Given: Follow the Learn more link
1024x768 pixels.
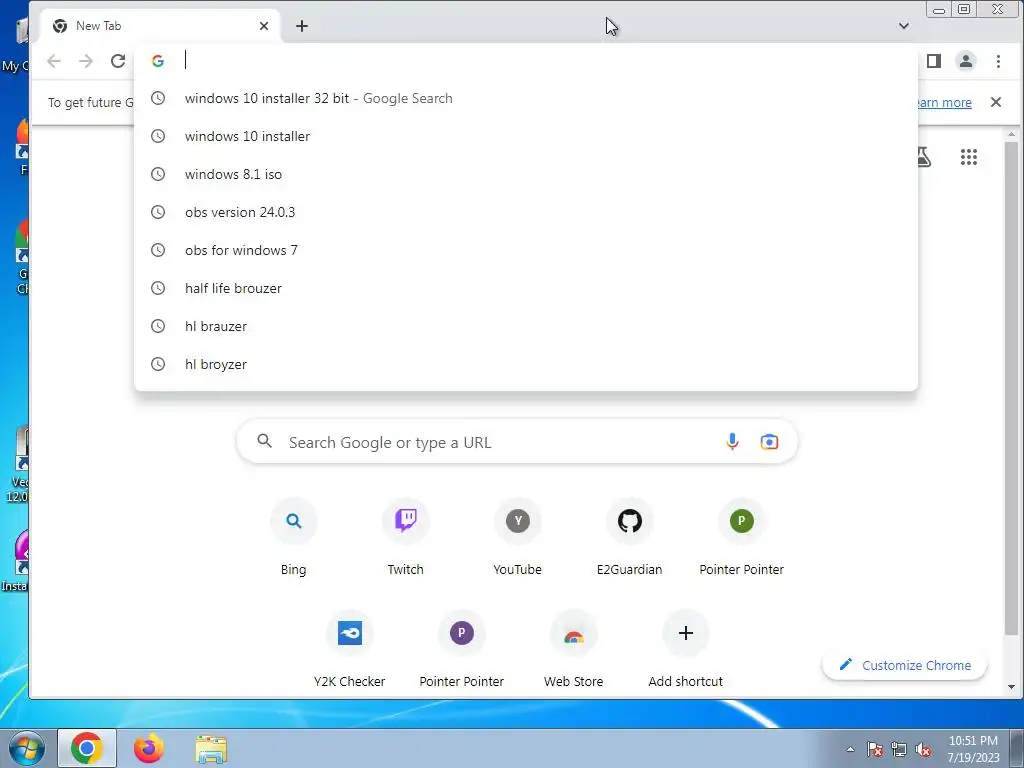Looking at the screenshot, I should (x=944, y=103).
